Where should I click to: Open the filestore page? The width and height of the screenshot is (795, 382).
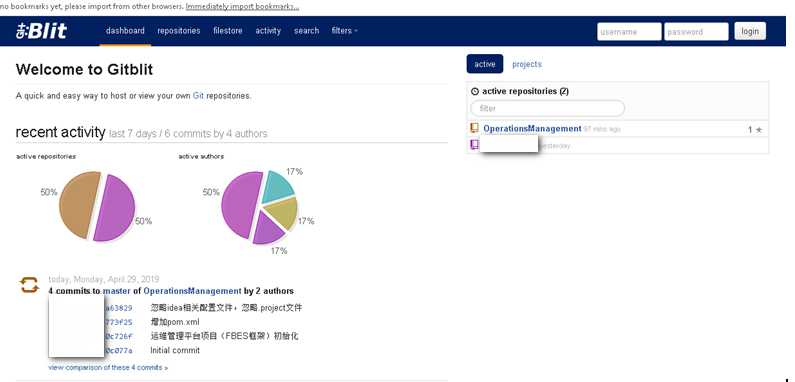[228, 30]
